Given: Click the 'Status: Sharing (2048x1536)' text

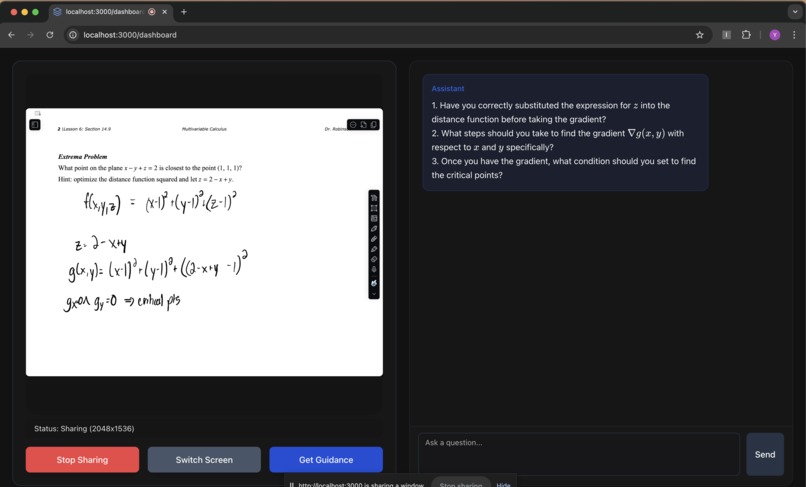Looking at the screenshot, I should (x=84, y=428).
